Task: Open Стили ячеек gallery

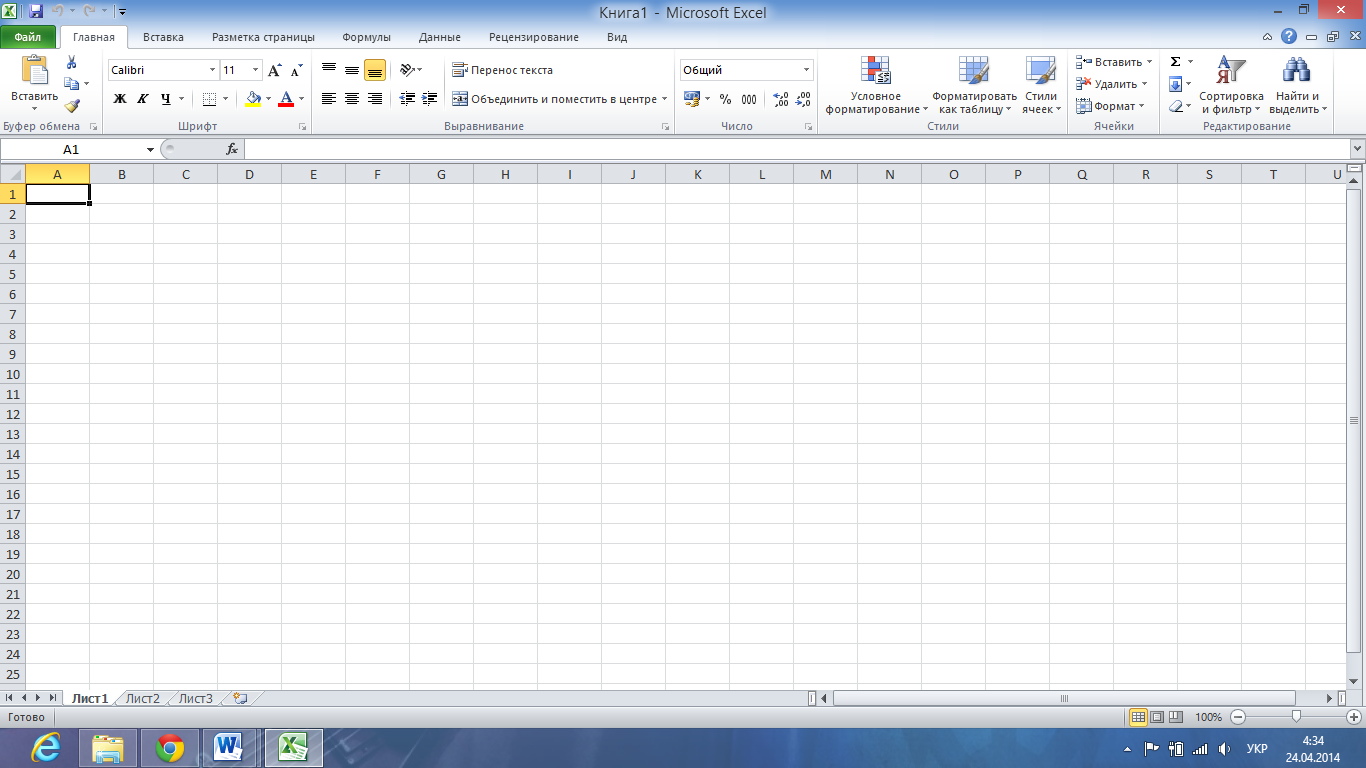Action: tap(1041, 86)
